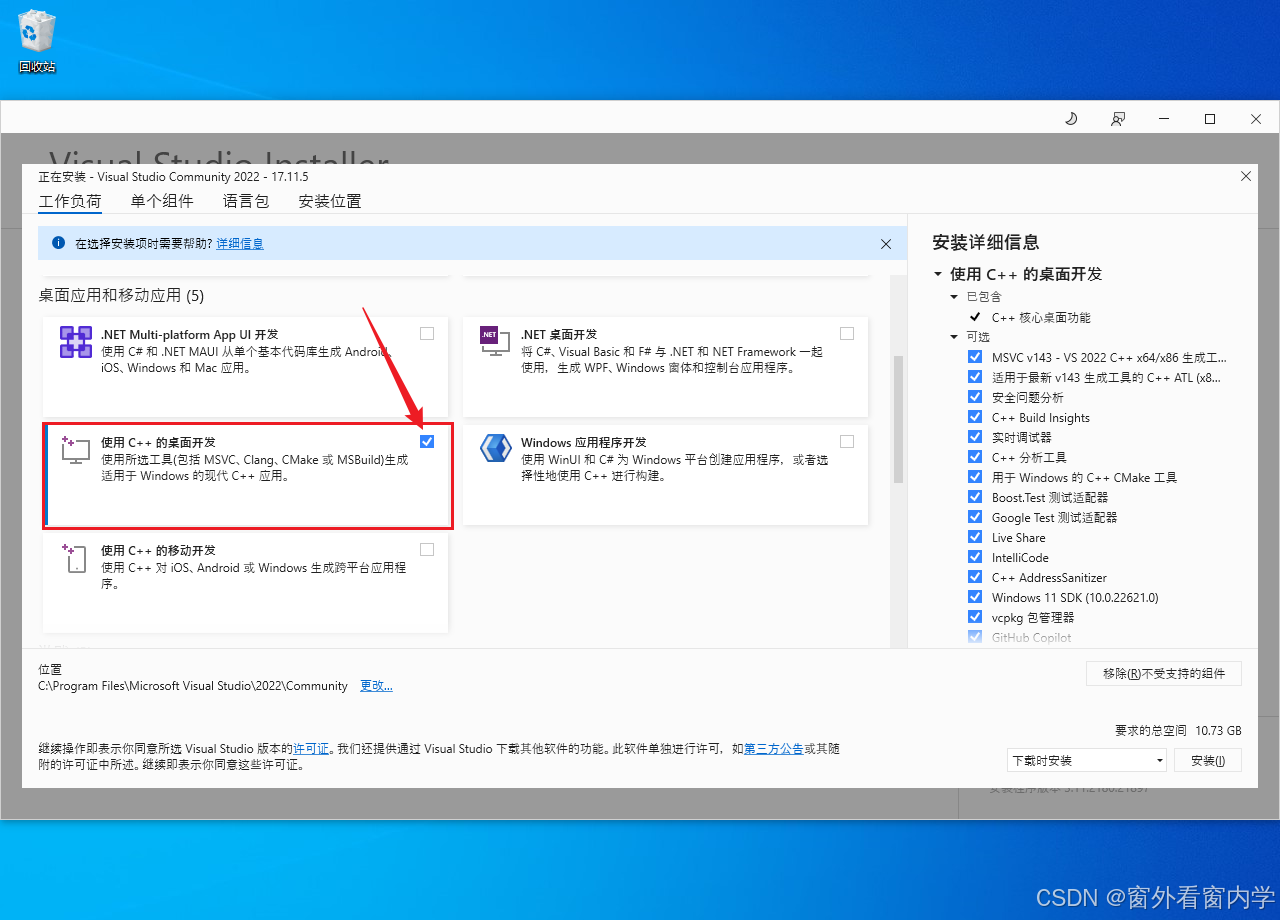Screen dimensions: 1280x920
Task: Dismiss the help banner with its X
Action: coord(886,243)
